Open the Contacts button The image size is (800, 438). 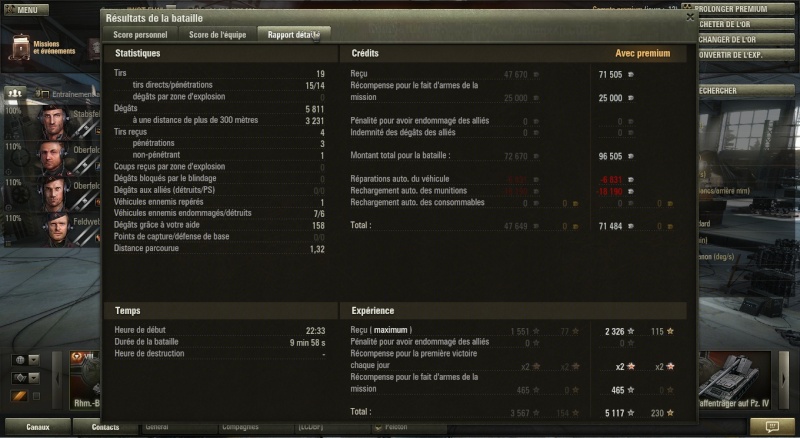[105, 427]
